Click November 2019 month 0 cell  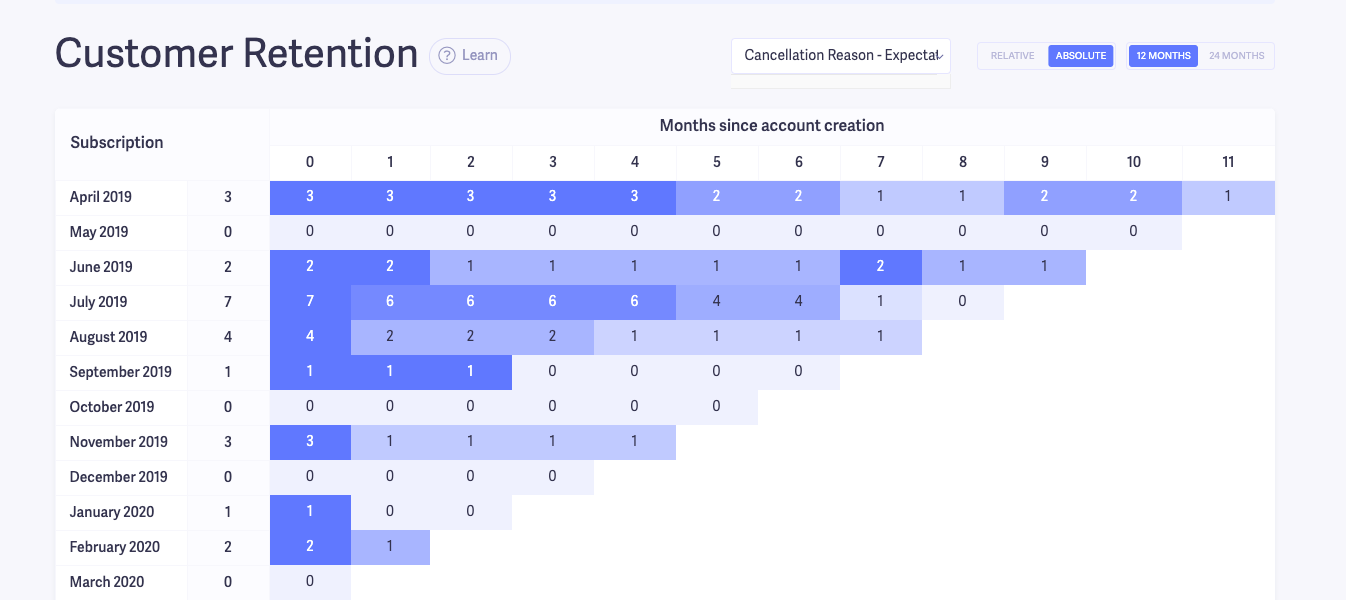coord(310,442)
